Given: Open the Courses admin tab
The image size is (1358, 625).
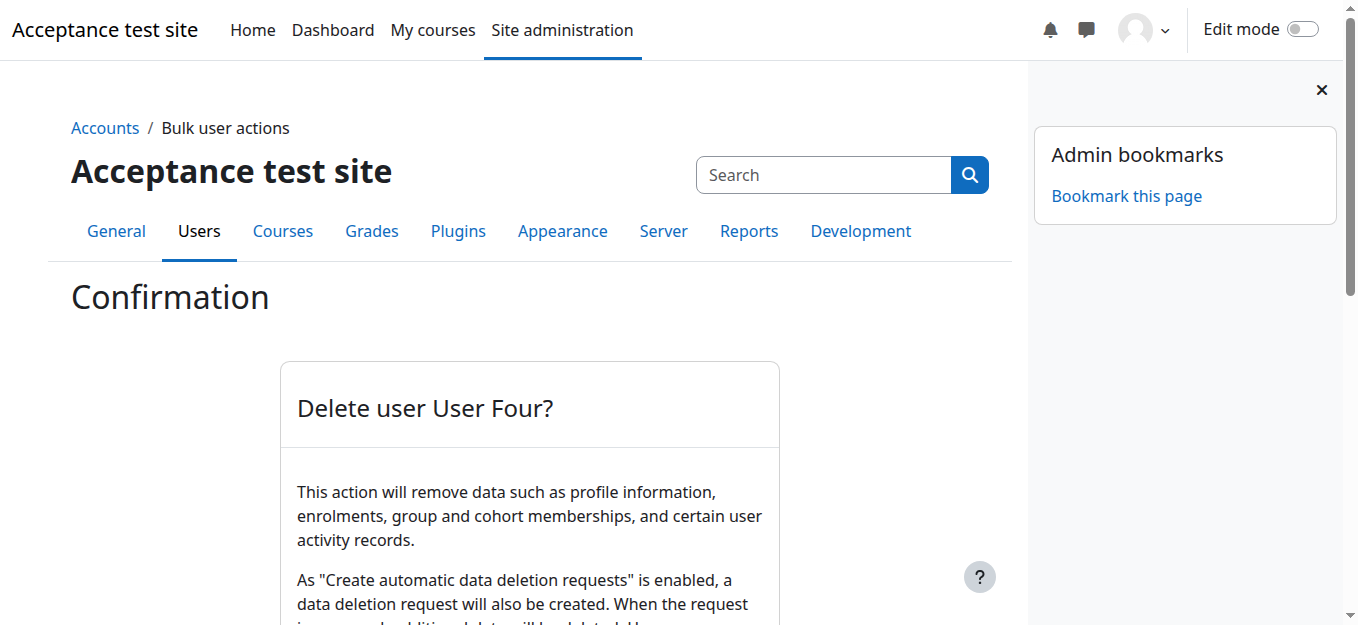Looking at the screenshot, I should pyautogui.click(x=282, y=231).
